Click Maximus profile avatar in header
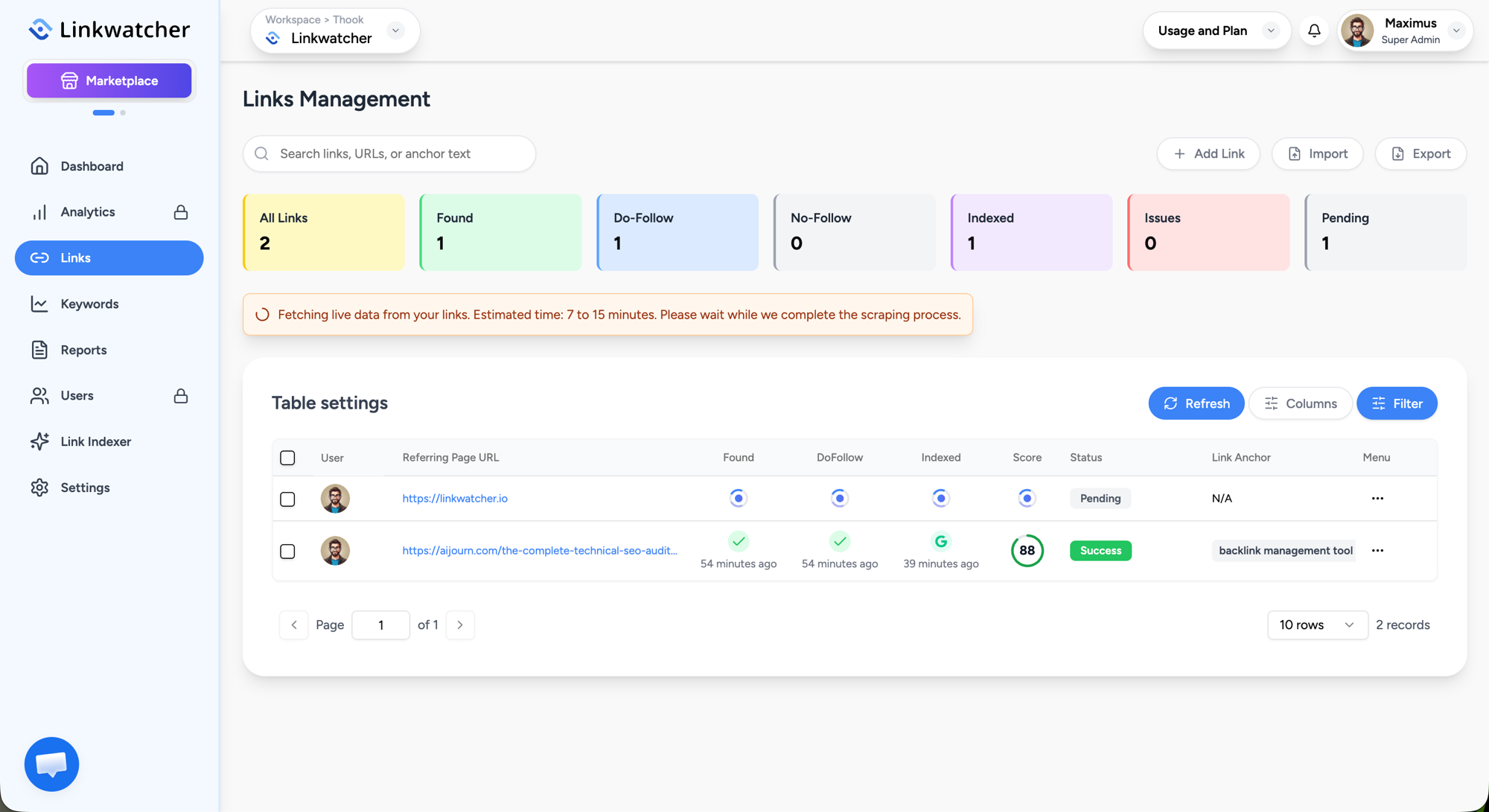This screenshot has height=812, width=1489. tap(1357, 31)
